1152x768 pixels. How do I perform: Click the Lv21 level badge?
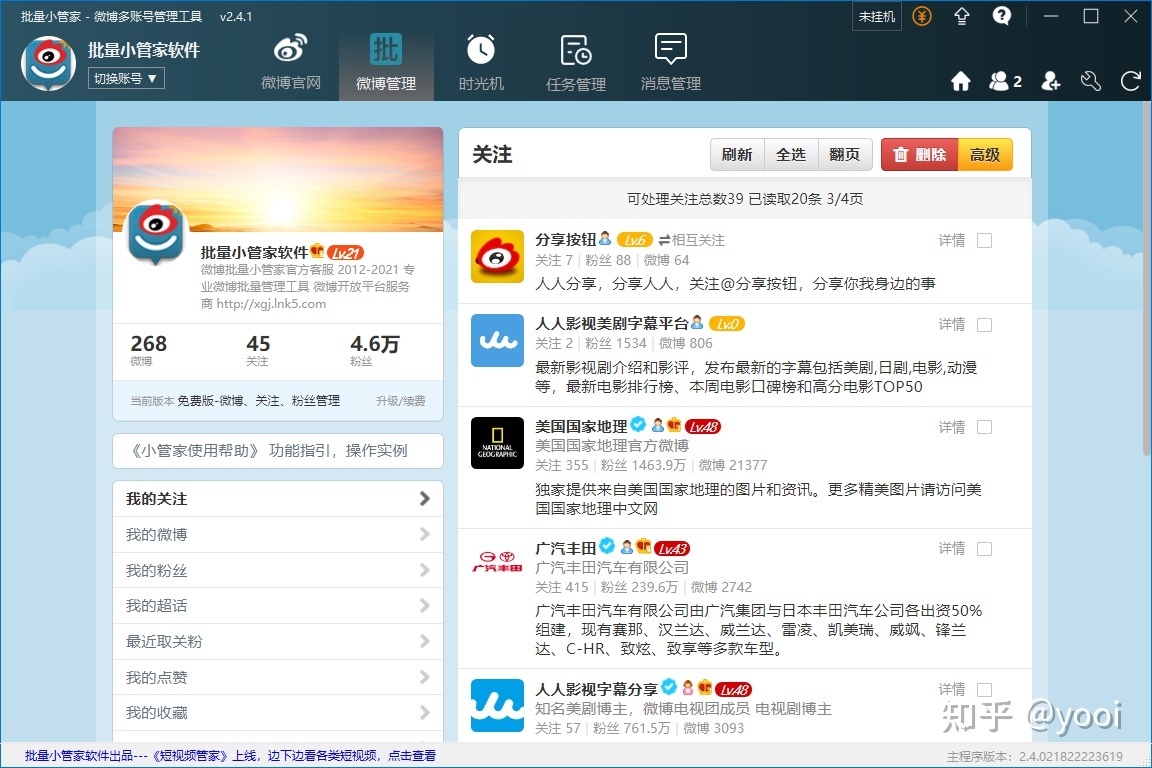coord(345,253)
